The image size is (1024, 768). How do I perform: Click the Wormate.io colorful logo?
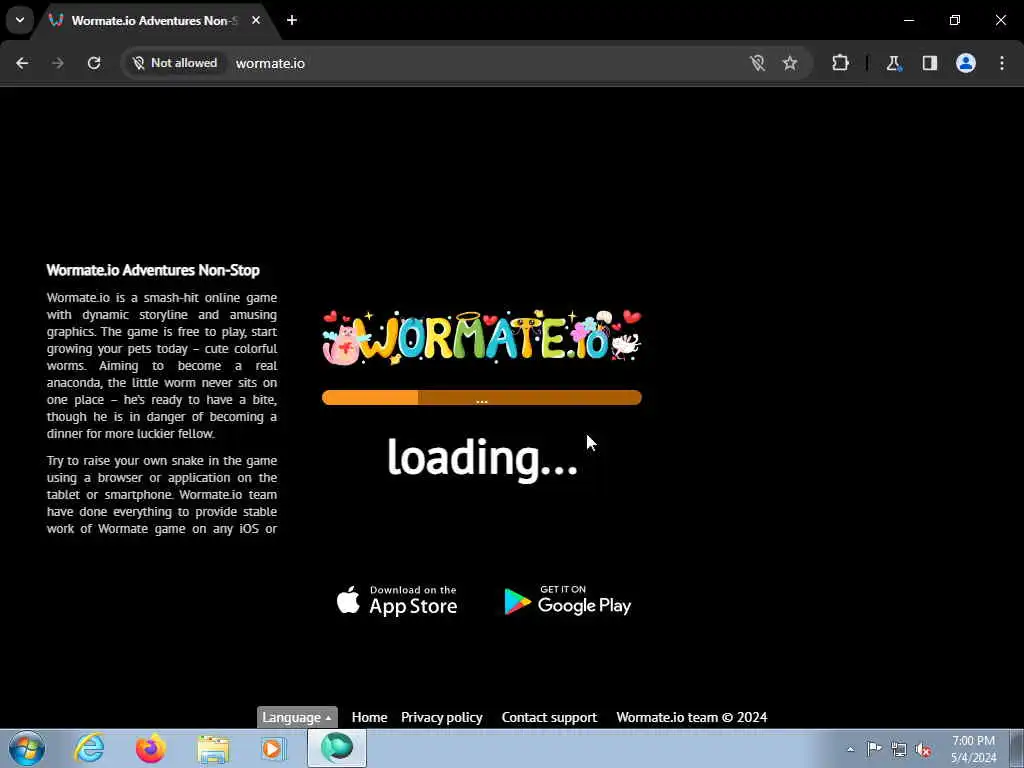482,337
